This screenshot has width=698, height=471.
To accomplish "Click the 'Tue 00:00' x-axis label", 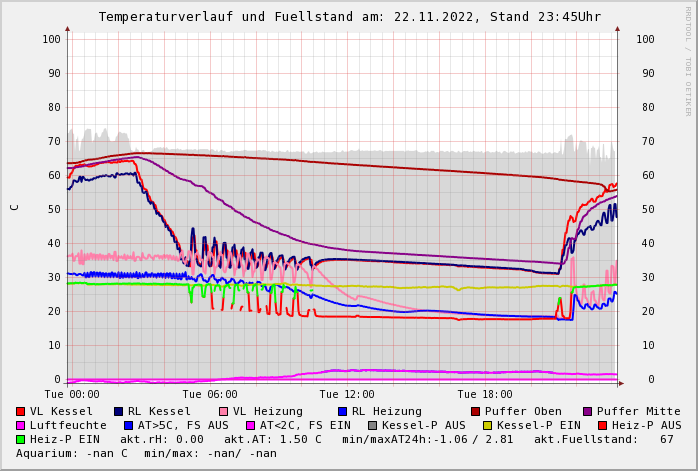I will [x=72, y=395].
